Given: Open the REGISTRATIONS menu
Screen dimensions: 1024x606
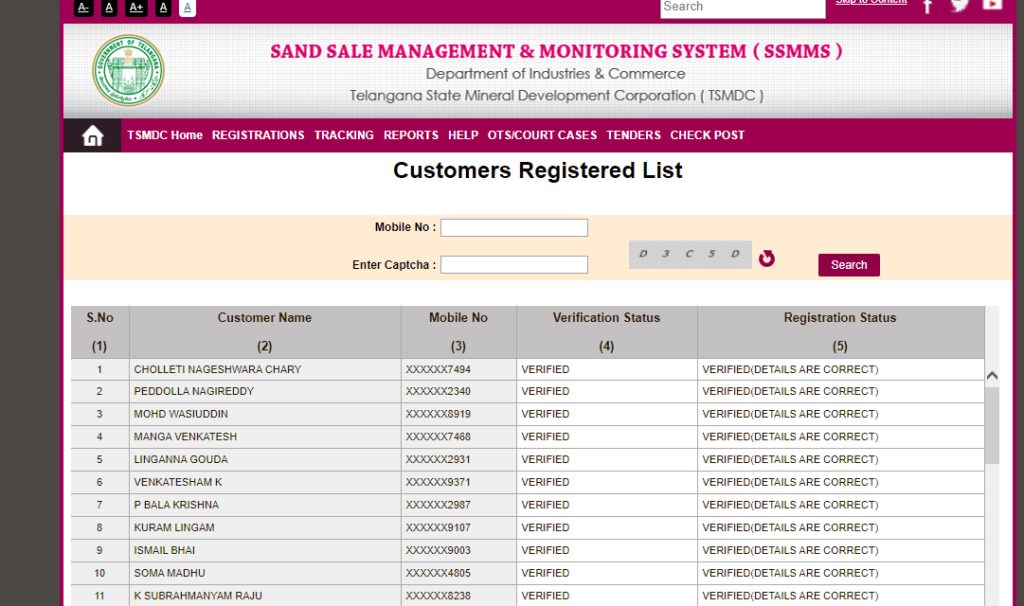Looking at the screenshot, I should [x=258, y=135].
